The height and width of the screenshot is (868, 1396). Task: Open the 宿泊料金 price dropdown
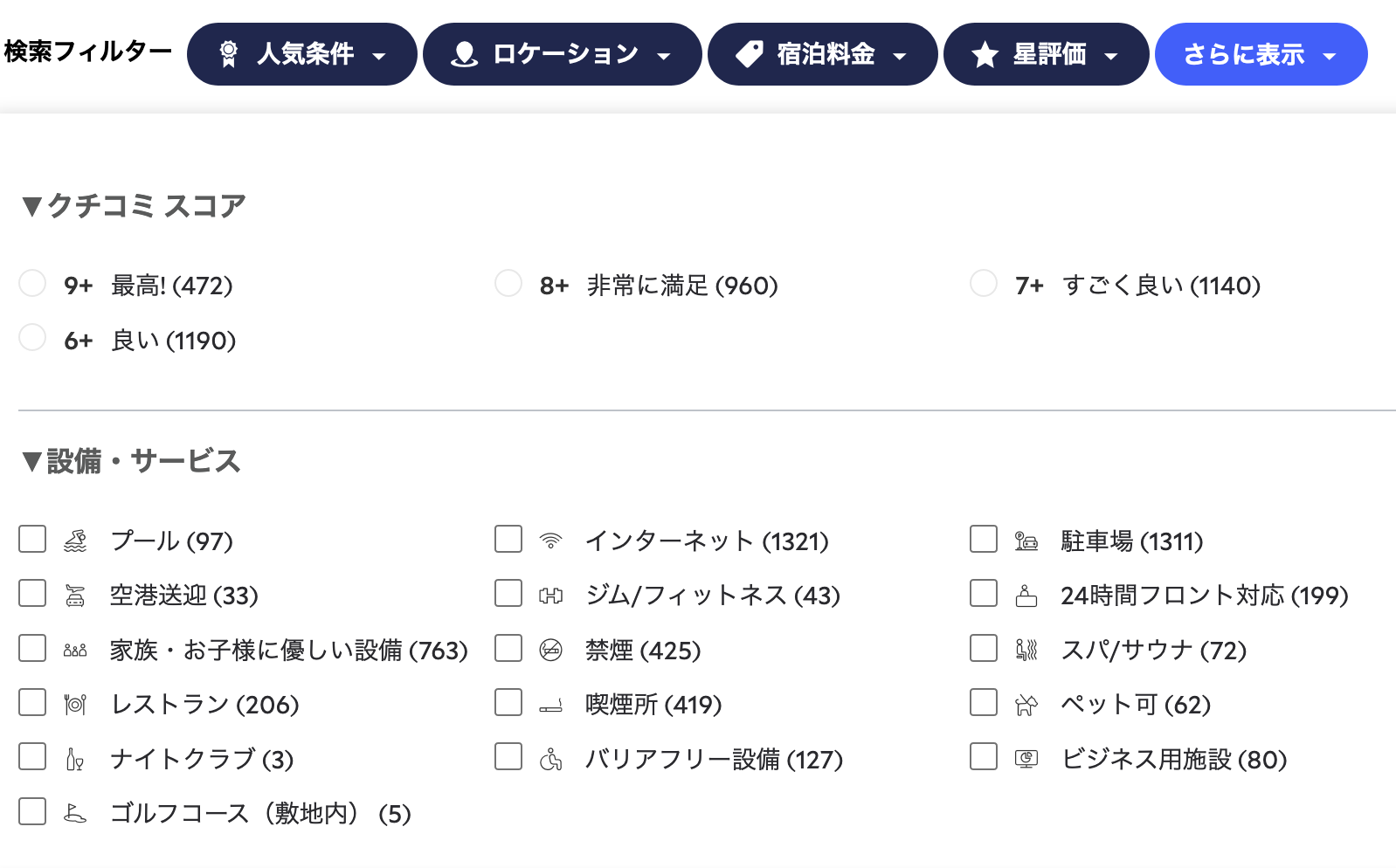pos(823,54)
